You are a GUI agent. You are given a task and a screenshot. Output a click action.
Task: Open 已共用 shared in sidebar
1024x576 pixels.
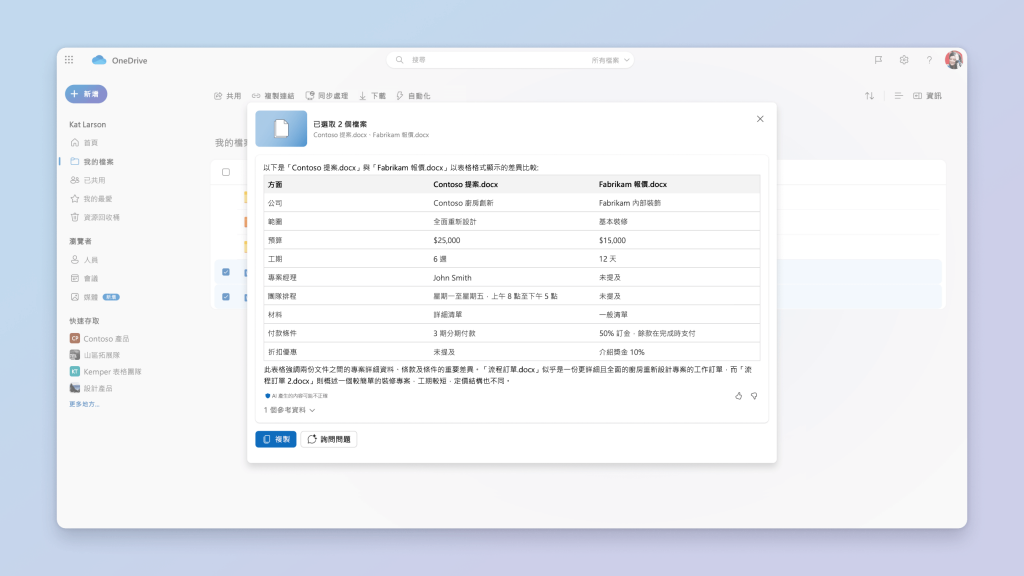[88, 180]
